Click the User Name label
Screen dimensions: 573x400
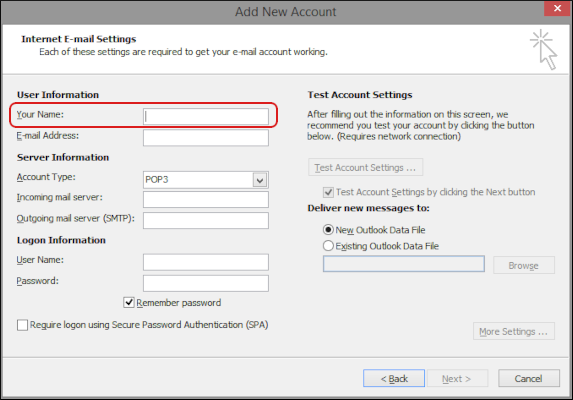(40, 260)
